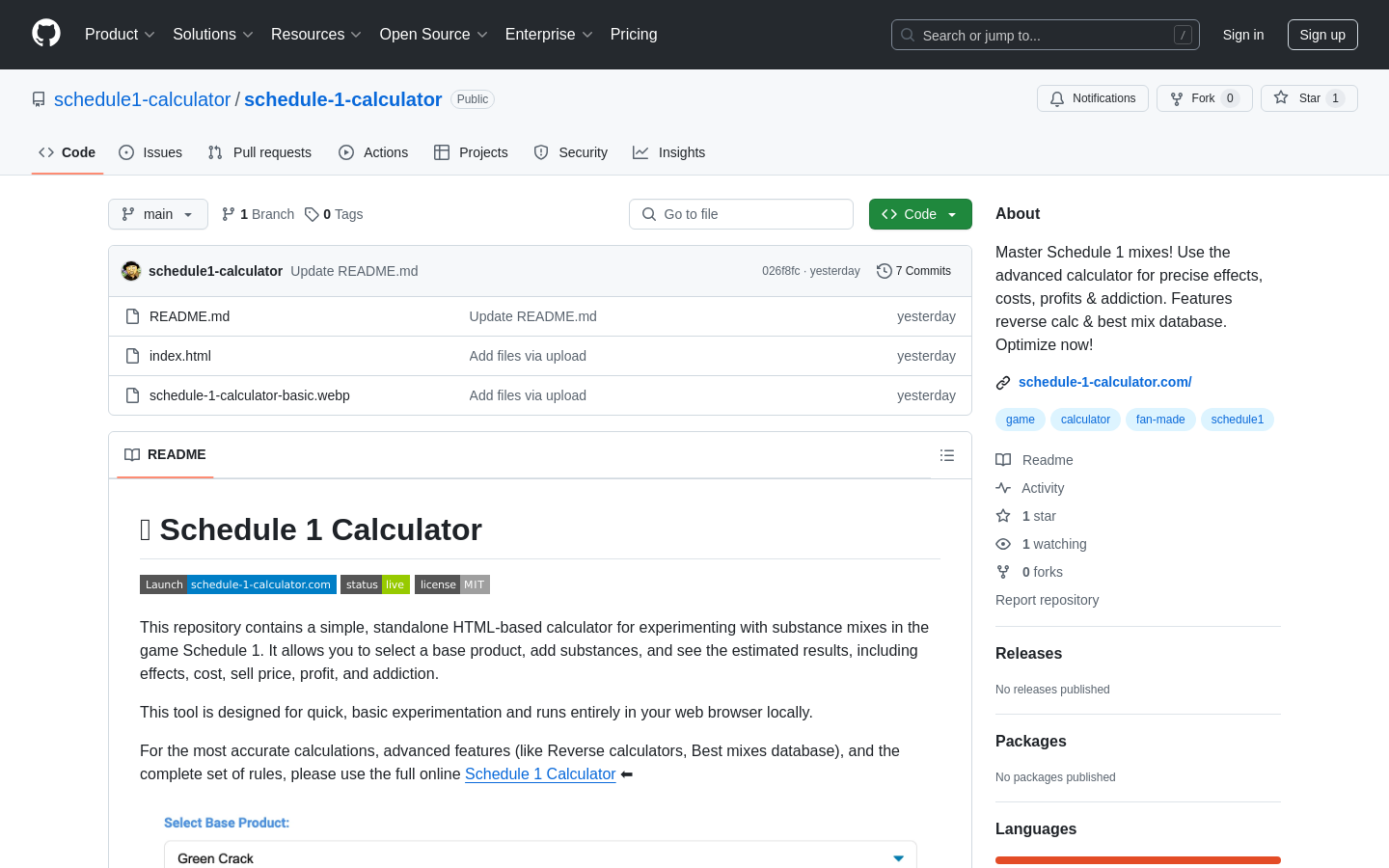Click the Sign in link
1389x868 pixels.
click(x=1243, y=35)
